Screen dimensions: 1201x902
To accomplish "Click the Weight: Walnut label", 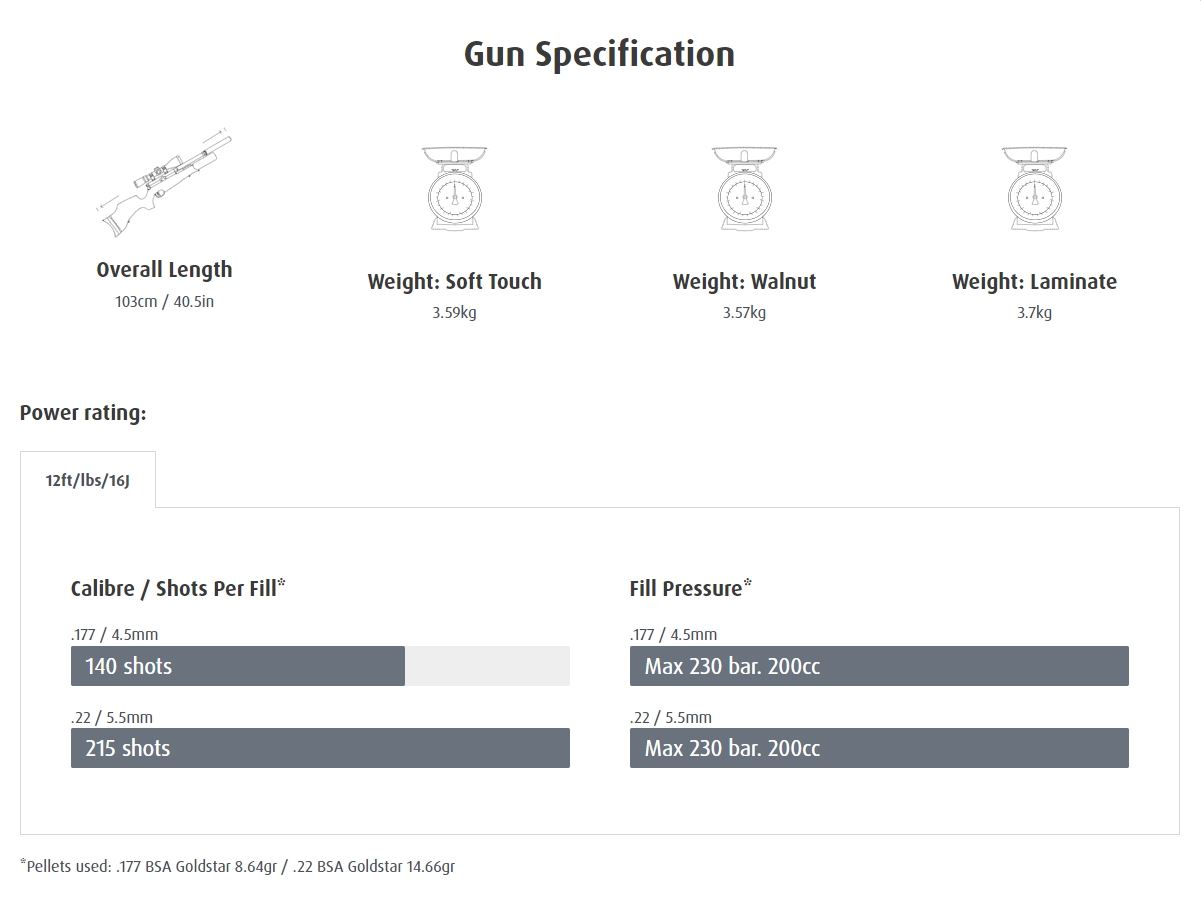I will coord(744,282).
